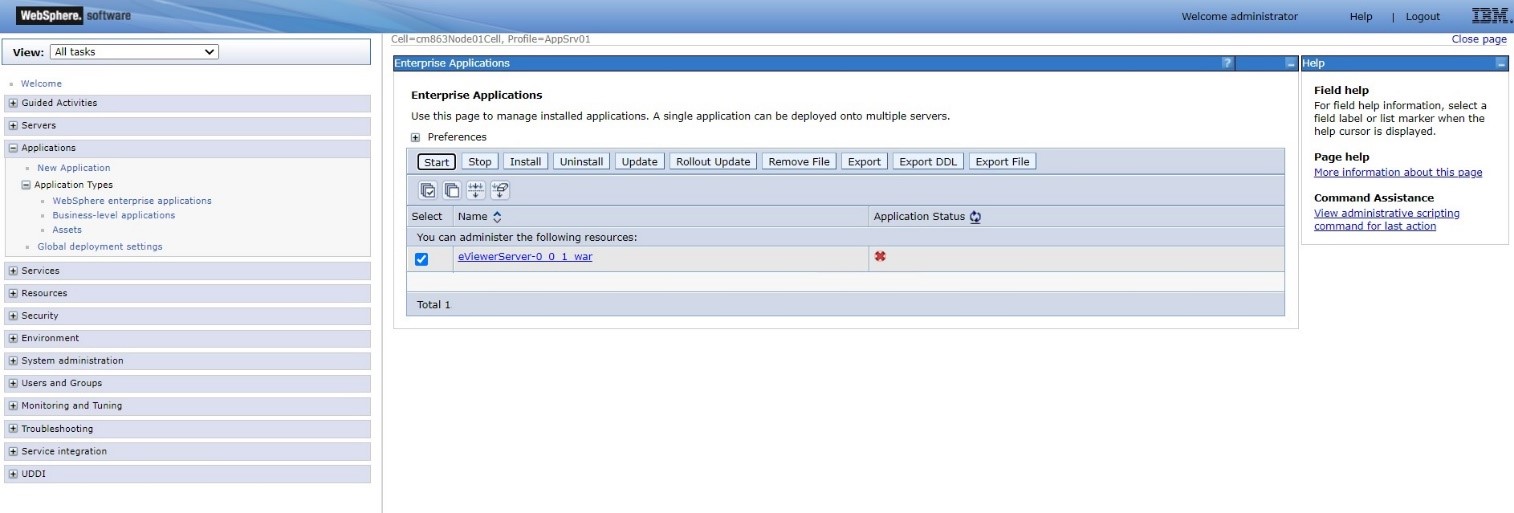Screen dimensions: 1514x513
Task: Click the Help link in header
Action: 1361,16
